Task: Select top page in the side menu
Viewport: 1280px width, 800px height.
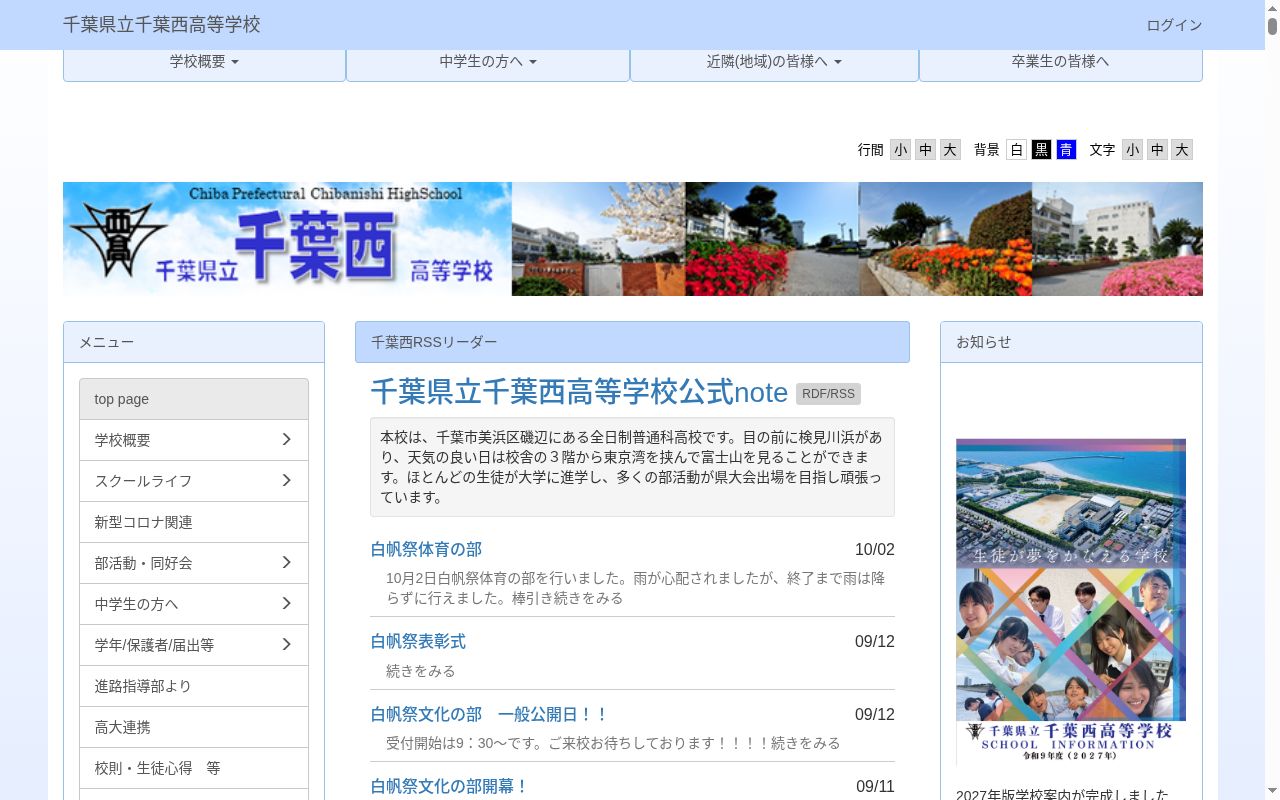Action: [x=194, y=399]
